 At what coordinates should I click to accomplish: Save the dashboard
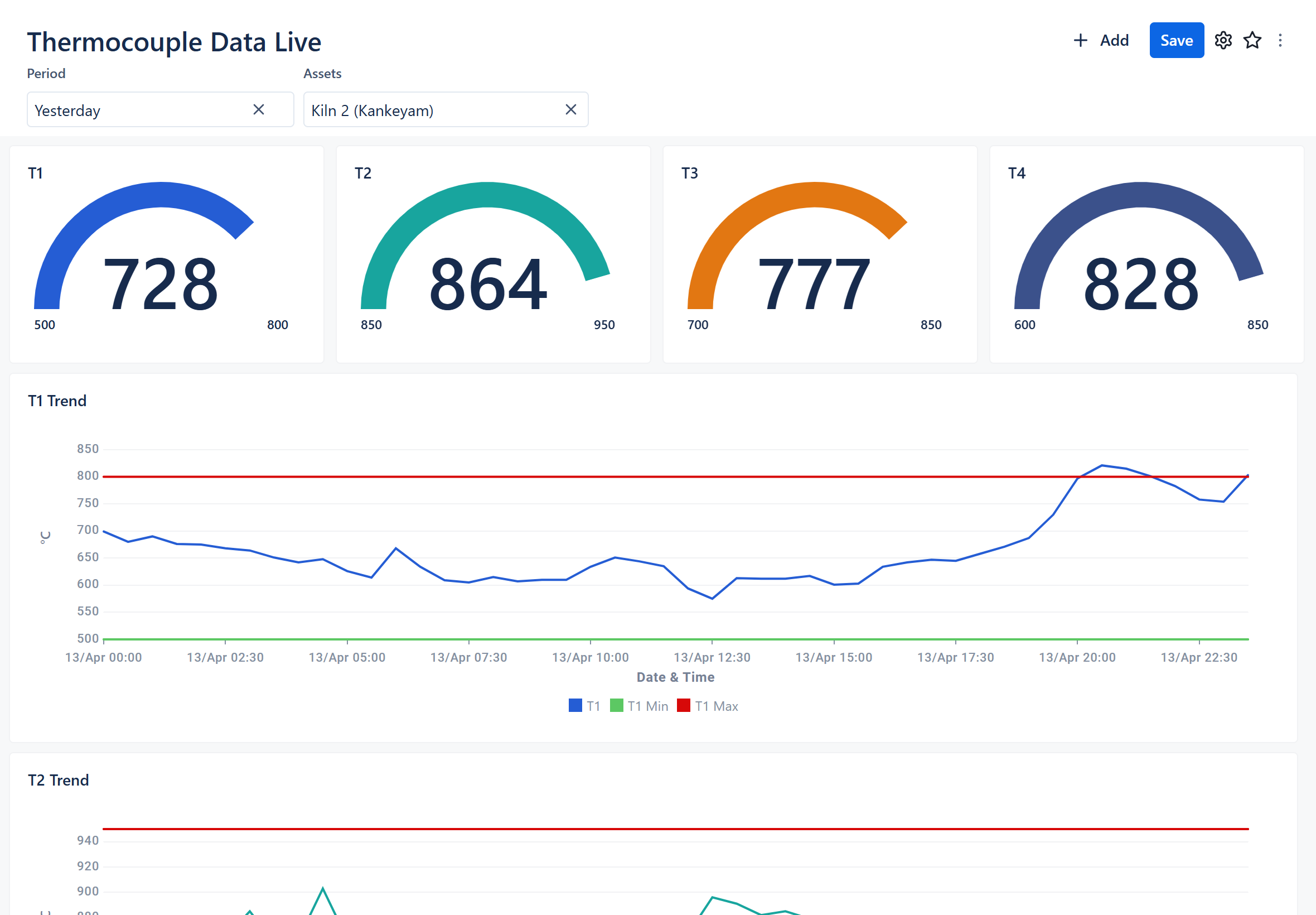click(x=1176, y=40)
